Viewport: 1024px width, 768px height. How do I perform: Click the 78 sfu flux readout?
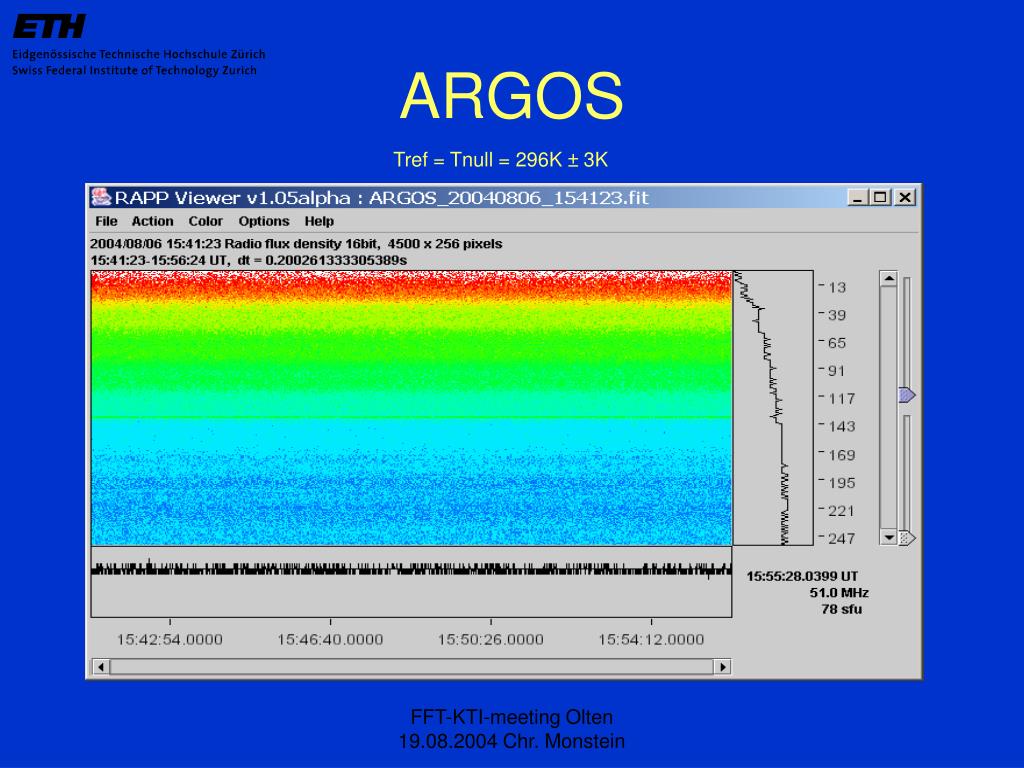[842, 609]
